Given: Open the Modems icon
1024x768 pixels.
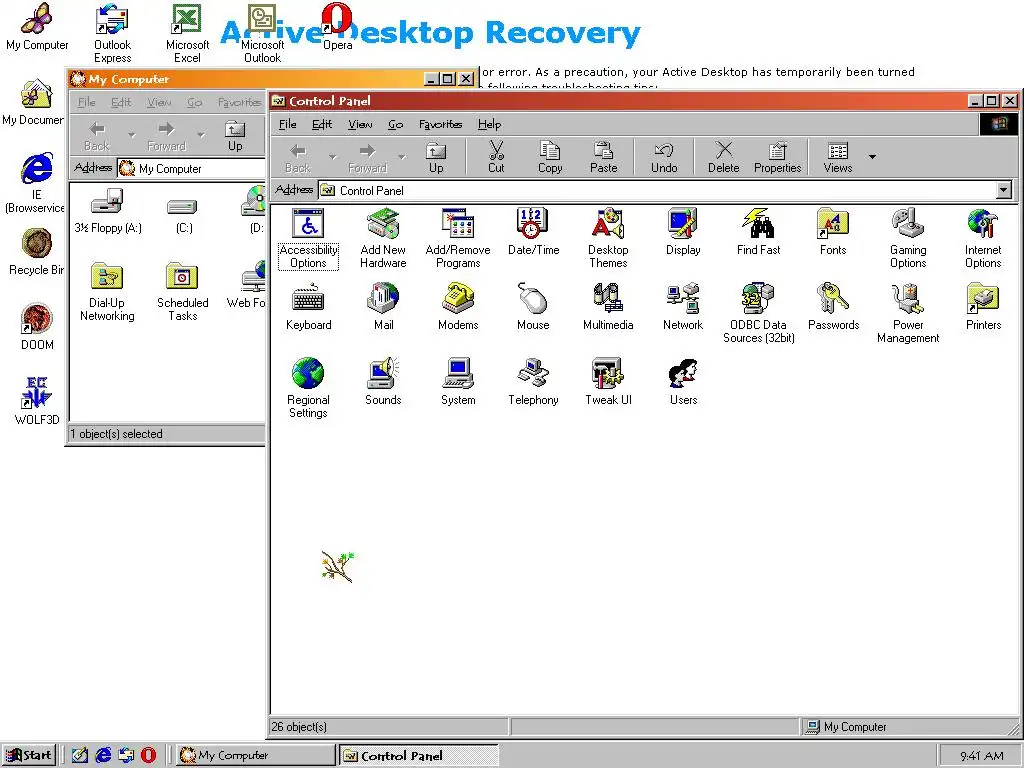Looking at the screenshot, I should pyautogui.click(x=458, y=307).
